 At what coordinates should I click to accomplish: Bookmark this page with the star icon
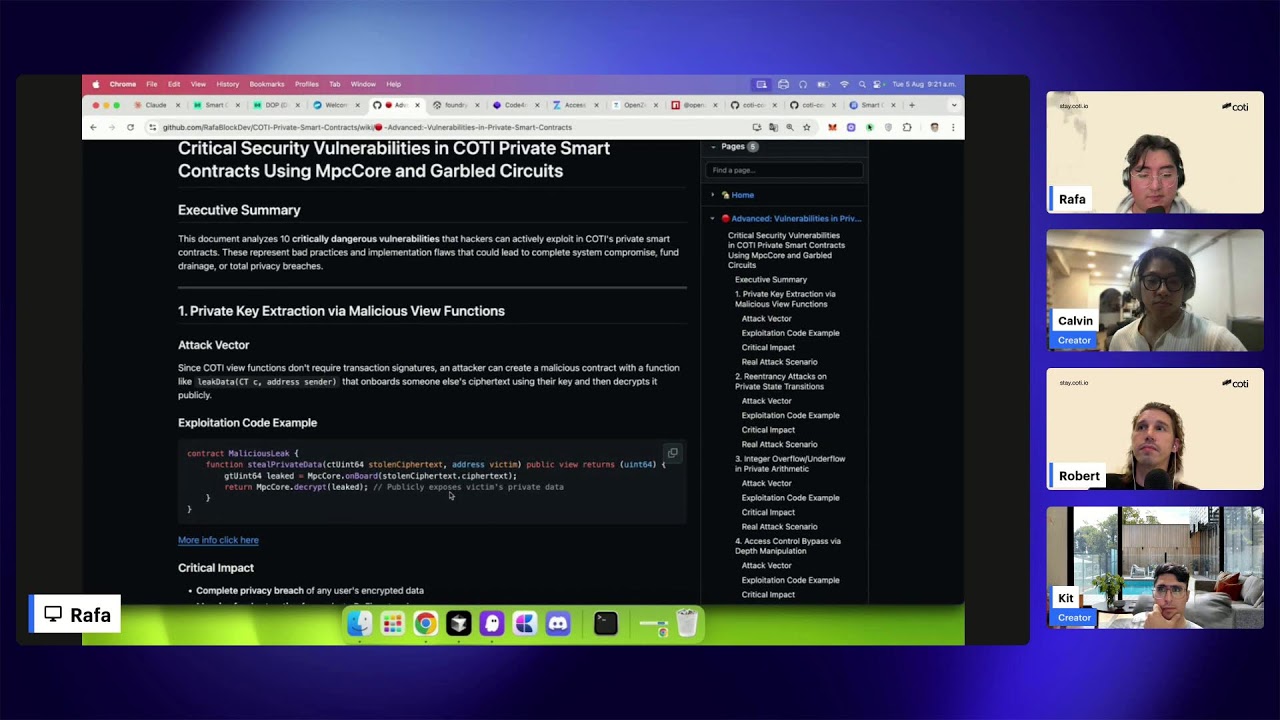[807, 127]
